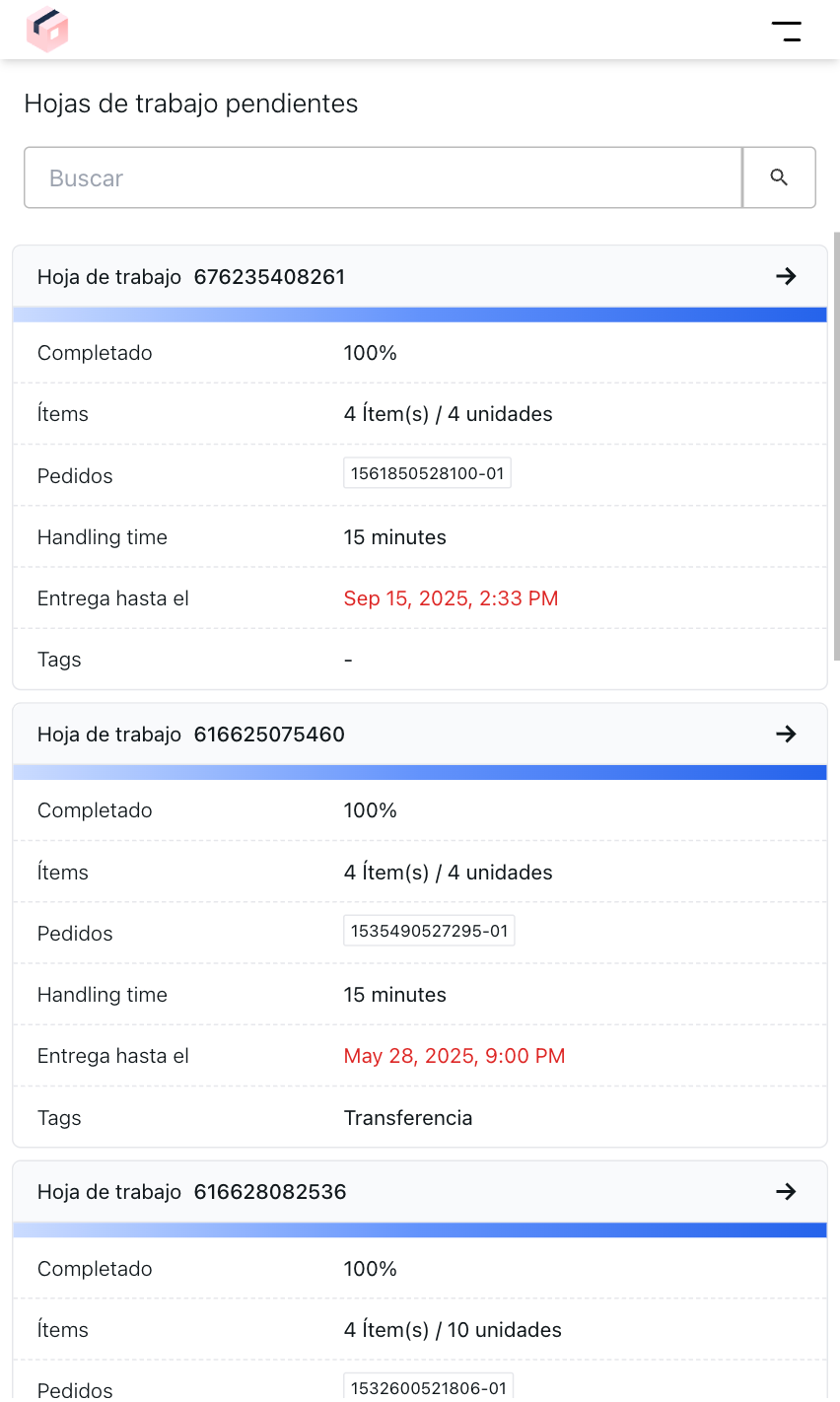Open the red deadline Sep 15, 2025 link
Screen dimensions: 840x1402
pyautogui.click(x=451, y=597)
